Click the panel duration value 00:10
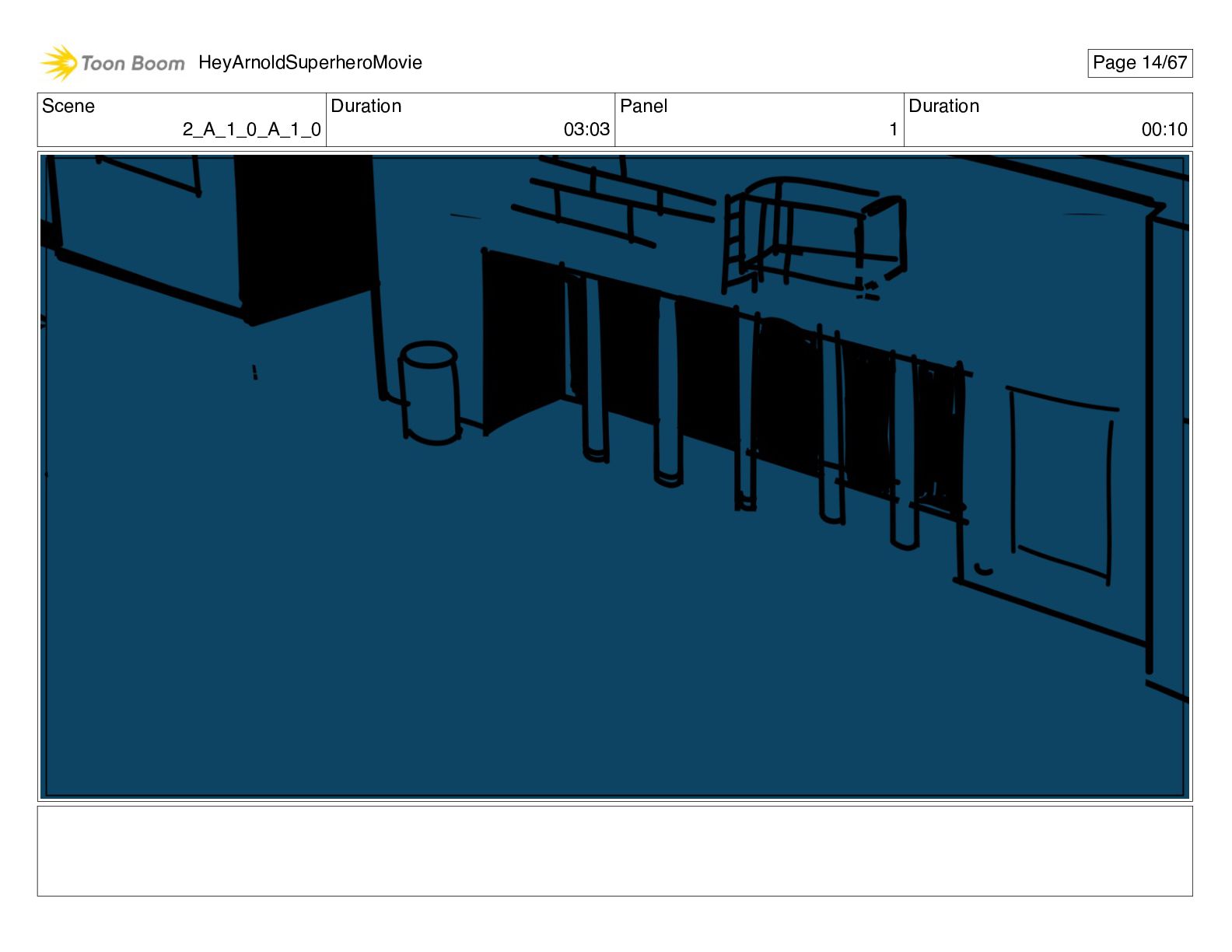 point(1164,129)
